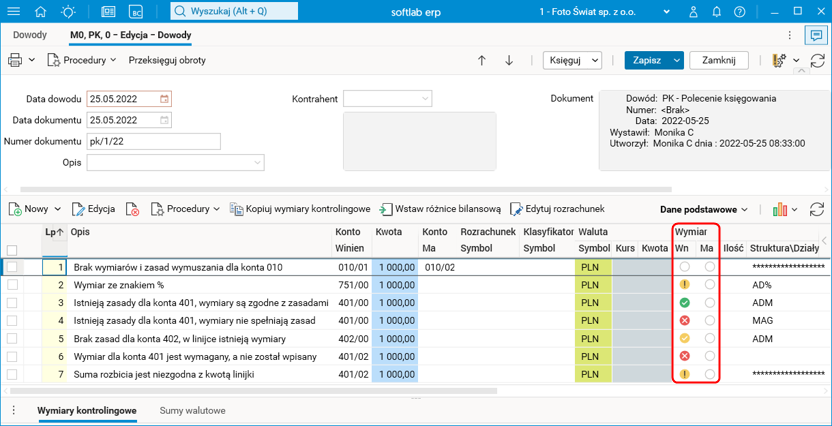The width and height of the screenshot is (832, 426).
Task: Go to the home screen icon
Action: (x=40, y=12)
